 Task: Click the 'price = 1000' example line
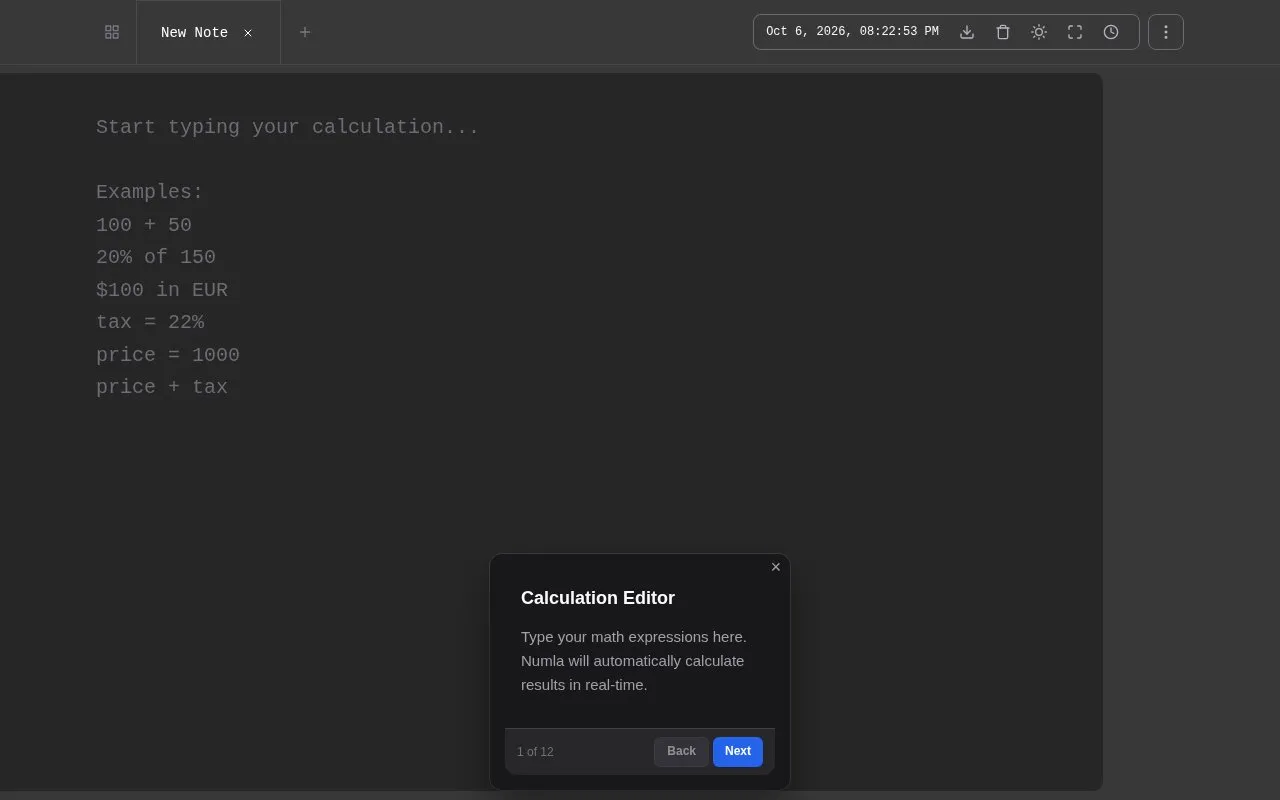point(168,355)
